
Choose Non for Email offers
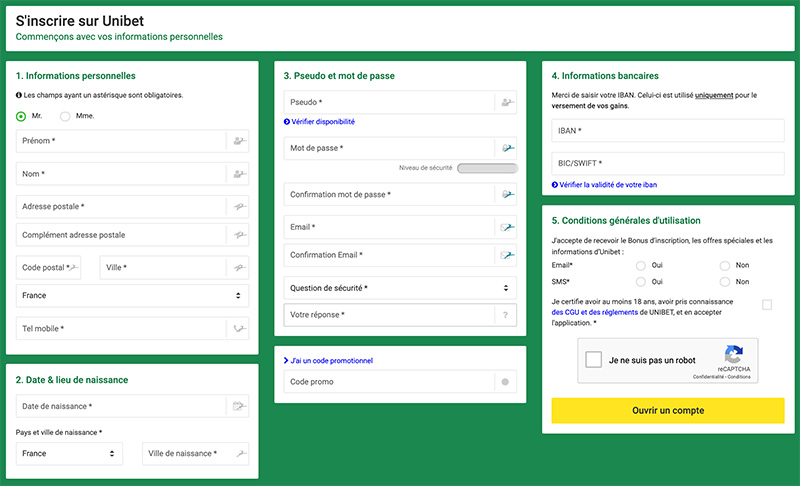click(x=724, y=265)
